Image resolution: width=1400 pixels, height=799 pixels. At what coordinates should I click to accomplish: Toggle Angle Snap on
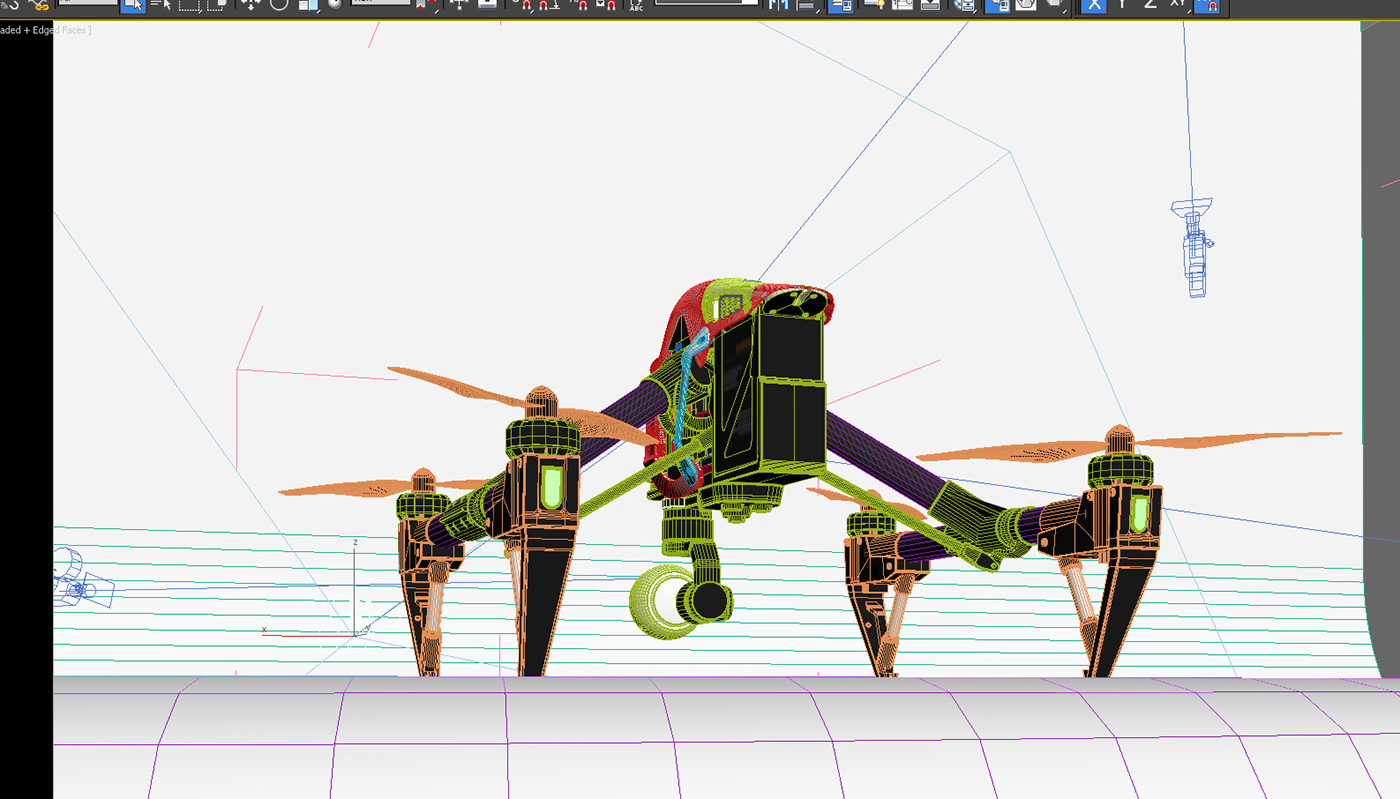[545, 7]
